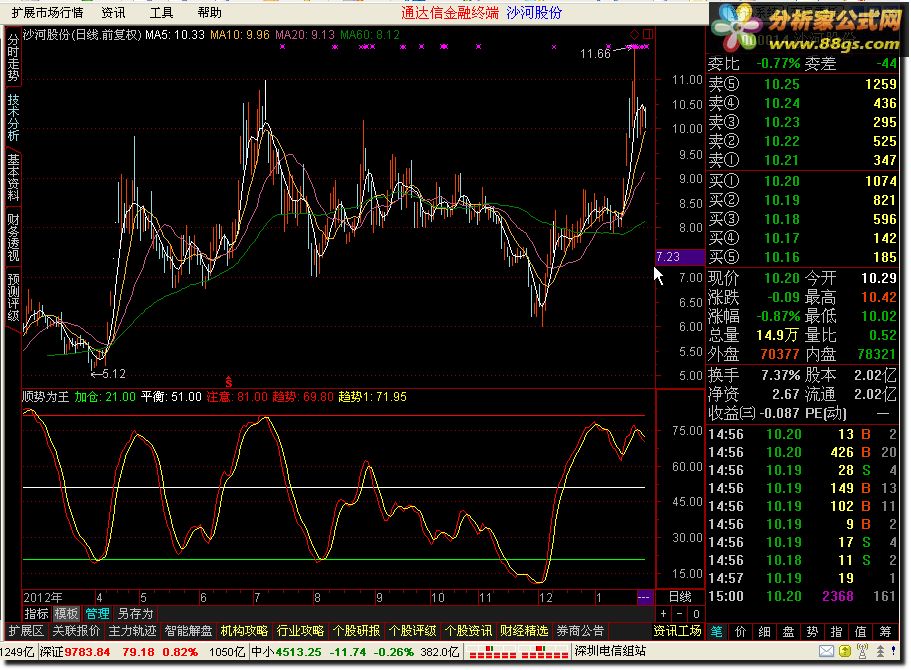Screen dimensions: 911x670
Task: Click the yellow lock icon in status bar
Action: (x=845, y=651)
